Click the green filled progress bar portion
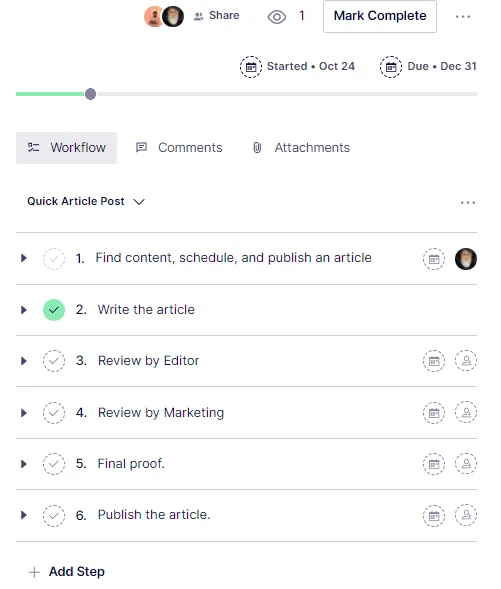The width and height of the screenshot is (501, 589). pyautogui.click(x=50, y=94)
